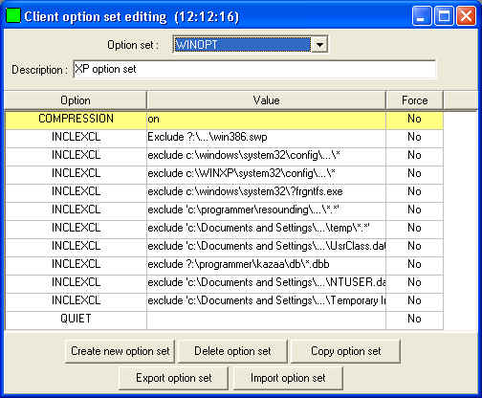Edit the Description text field
482x398 pixels.
point(254,69)
